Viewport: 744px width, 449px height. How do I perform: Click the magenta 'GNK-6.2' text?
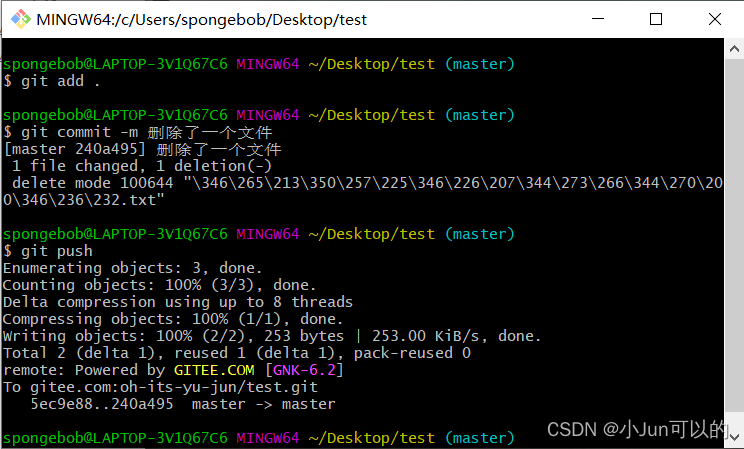[304, 370]
